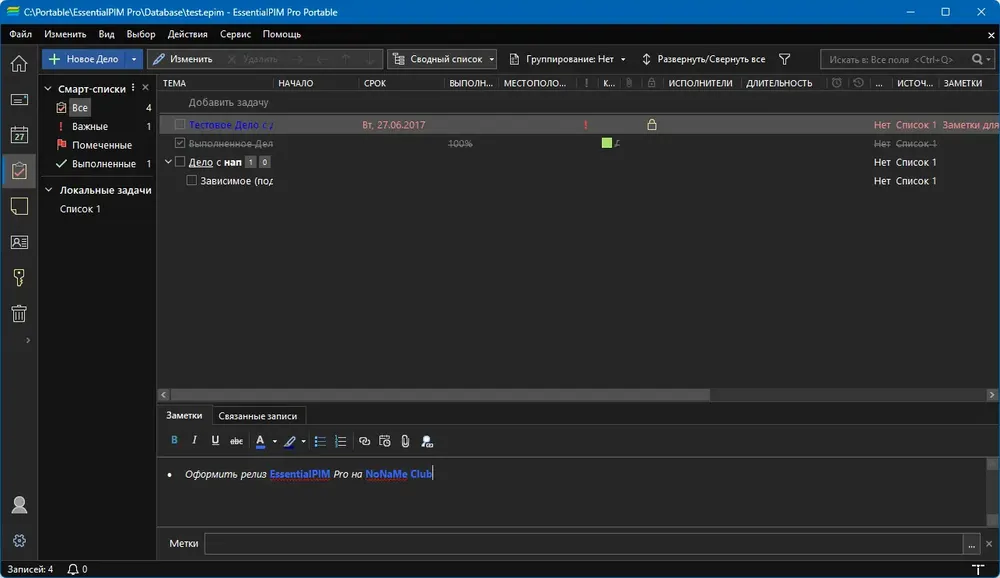
Task: Collapse the 'Смарт-списки' section
Action: [x=48, y=89]
